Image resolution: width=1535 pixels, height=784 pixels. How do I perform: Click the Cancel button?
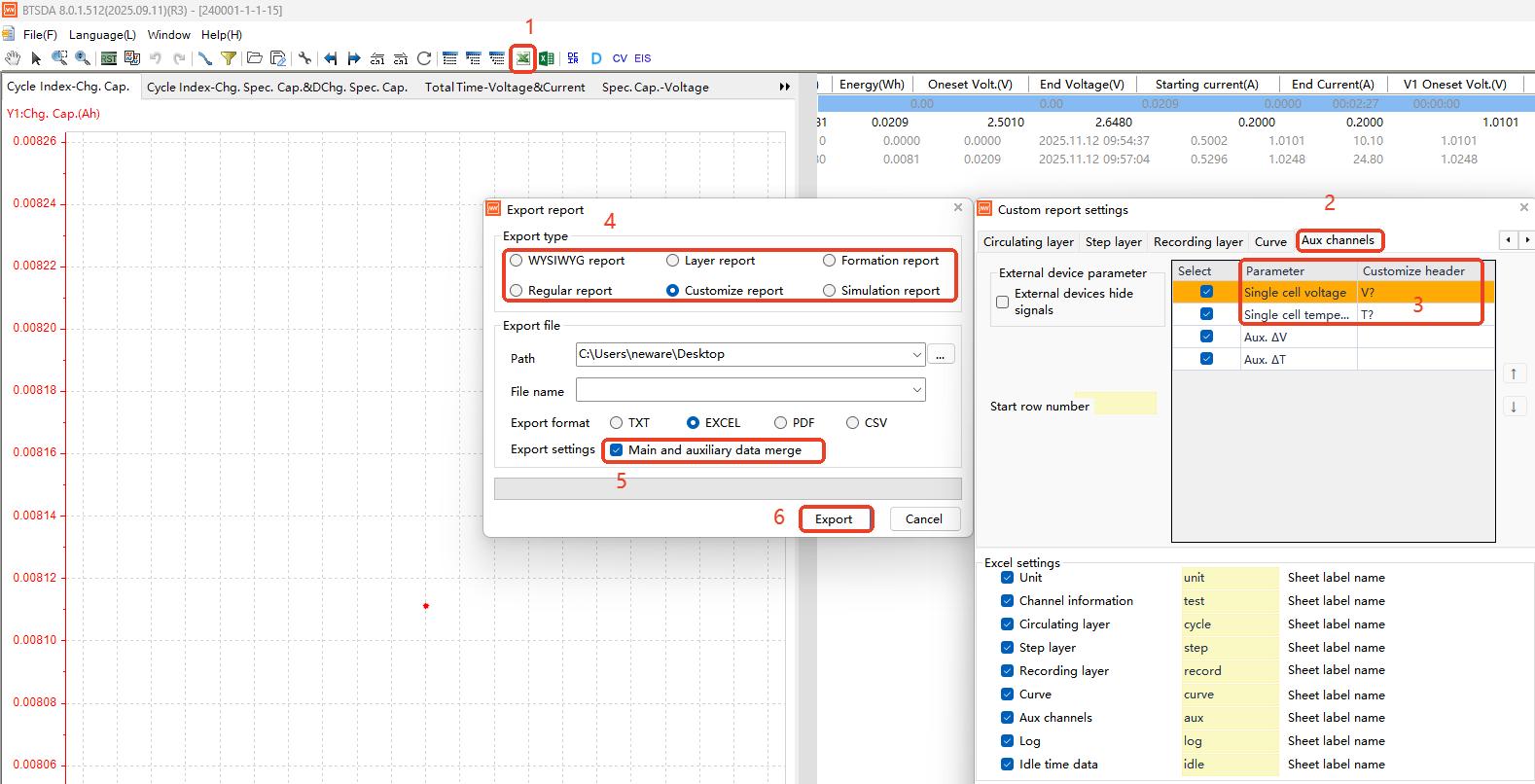pyautogui.click(x=923, y=519)
